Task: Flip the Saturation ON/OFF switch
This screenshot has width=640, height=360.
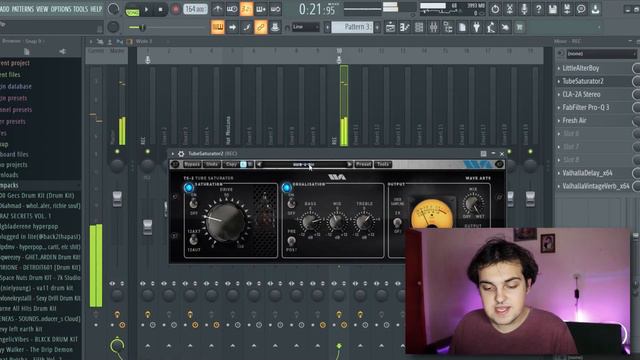Action: 193,203
